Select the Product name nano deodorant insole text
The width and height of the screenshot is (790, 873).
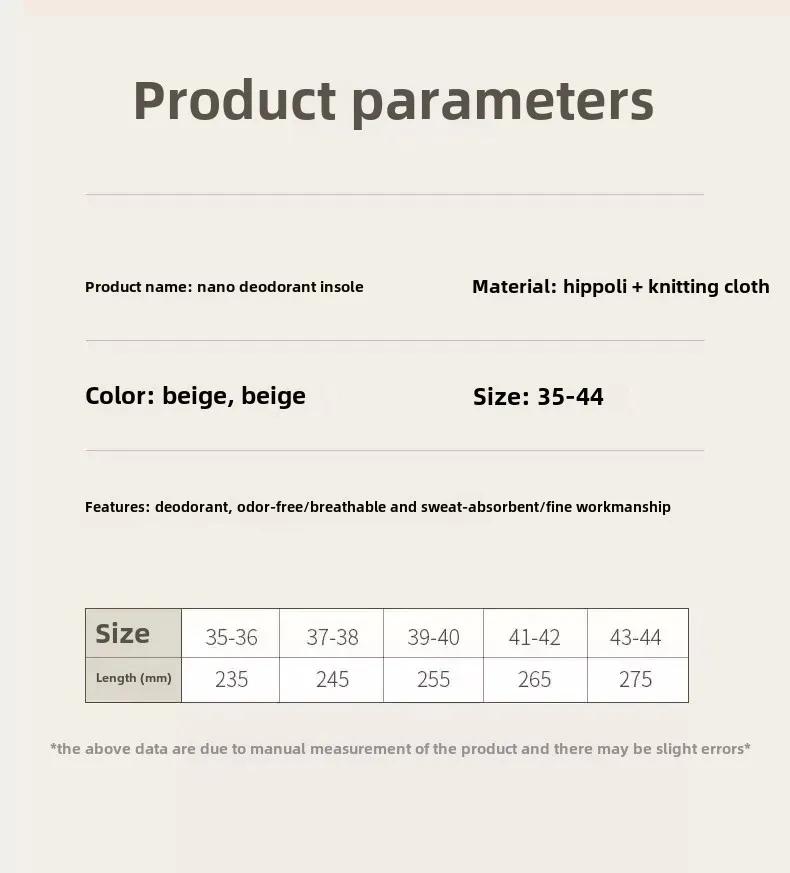click(x=224, y=287)
